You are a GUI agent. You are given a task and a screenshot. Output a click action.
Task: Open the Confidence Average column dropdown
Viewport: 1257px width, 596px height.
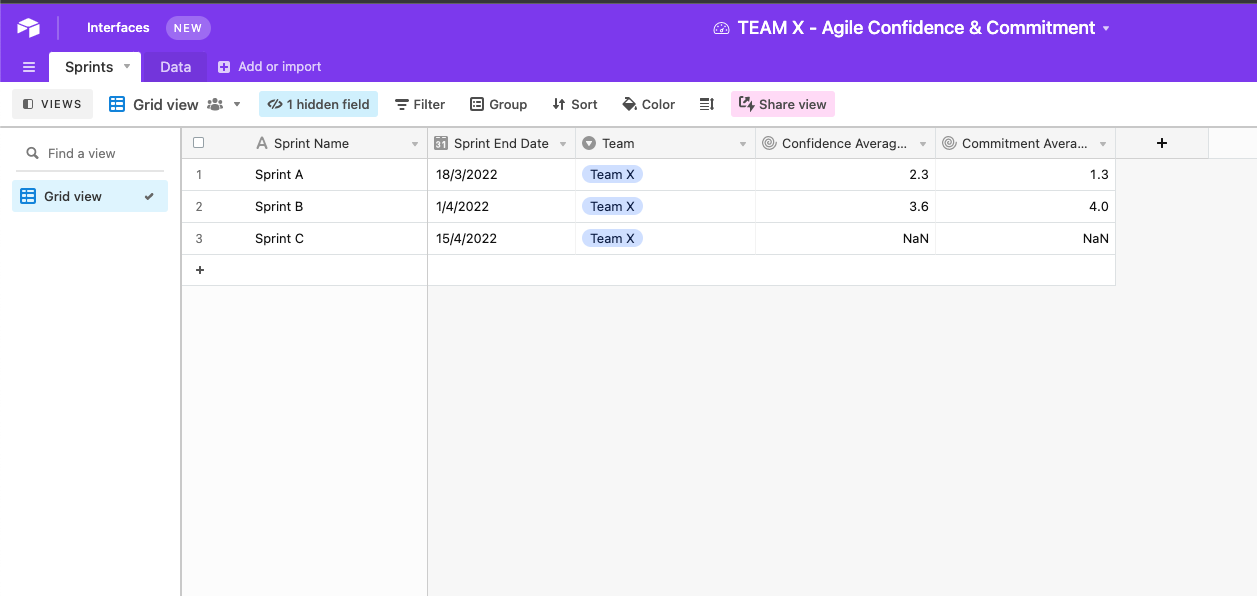pos(923,144)
